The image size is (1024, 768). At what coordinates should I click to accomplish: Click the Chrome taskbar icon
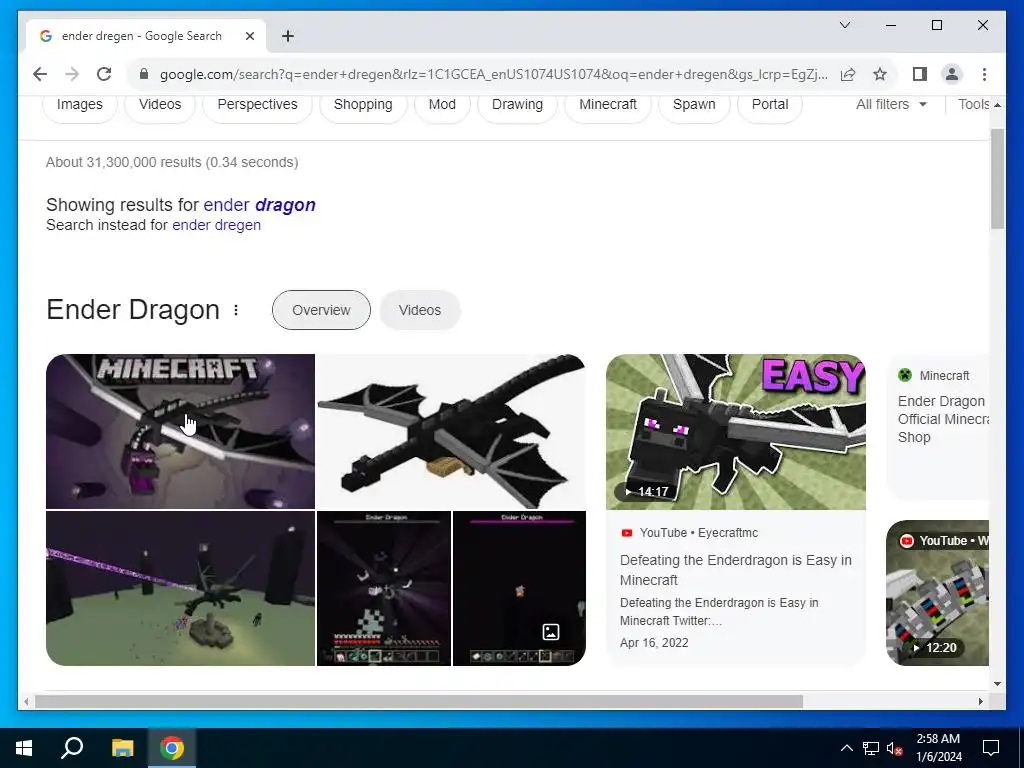click(x=172, y=748)
